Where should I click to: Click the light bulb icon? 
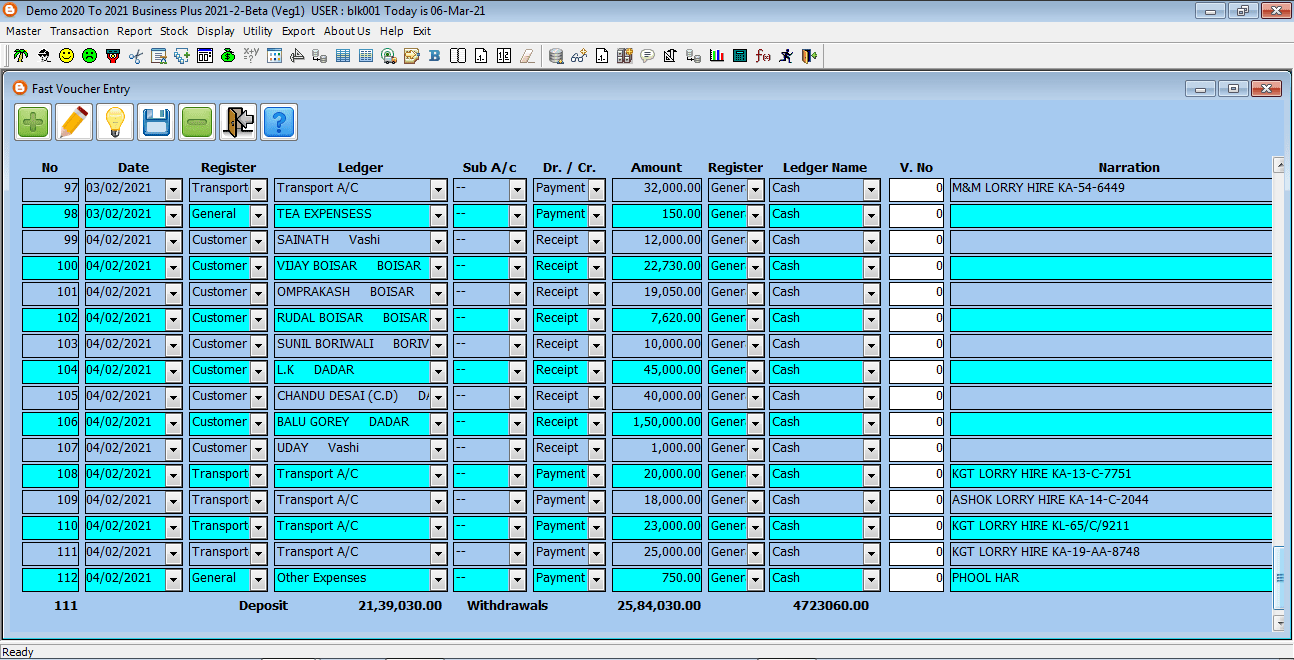[x=116, y=122]
